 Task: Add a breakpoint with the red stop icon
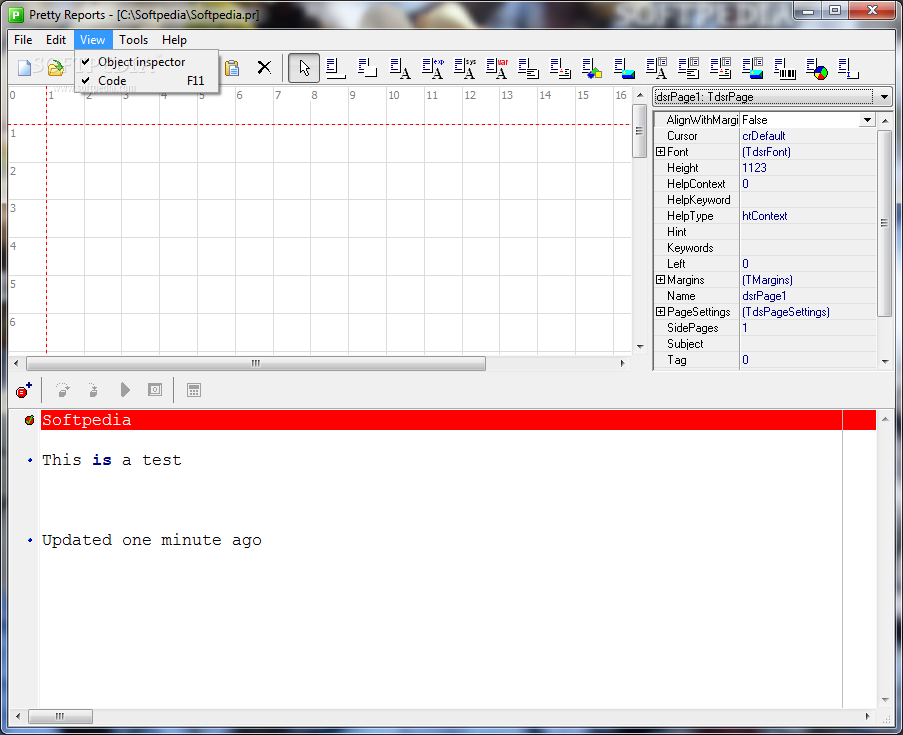click(24, 391)
